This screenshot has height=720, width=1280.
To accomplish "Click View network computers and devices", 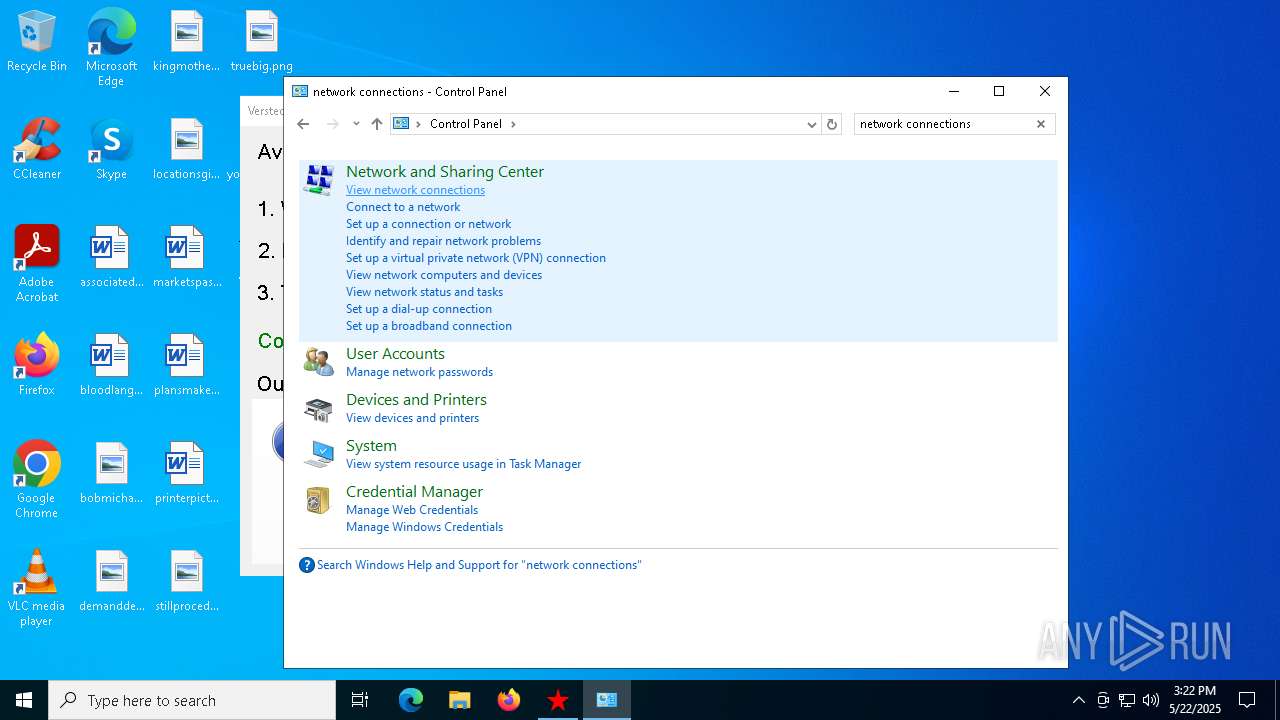I will (x=444, y=275).
